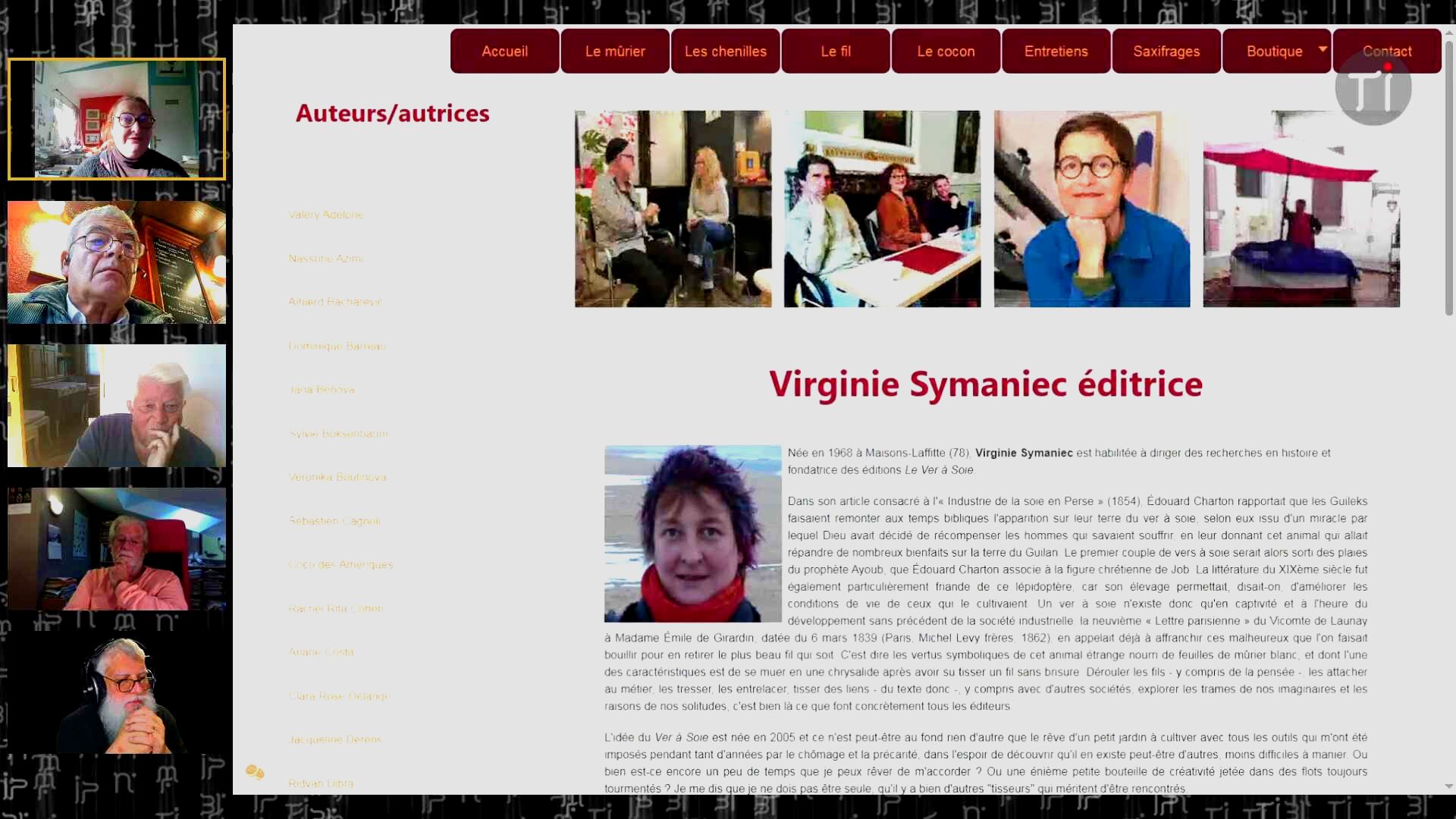Image resolution: width=1456 pixels, height=819 pixels.
Task: Expand the Boutique dropdown arrow
Action: click(x=1323, y=49)
